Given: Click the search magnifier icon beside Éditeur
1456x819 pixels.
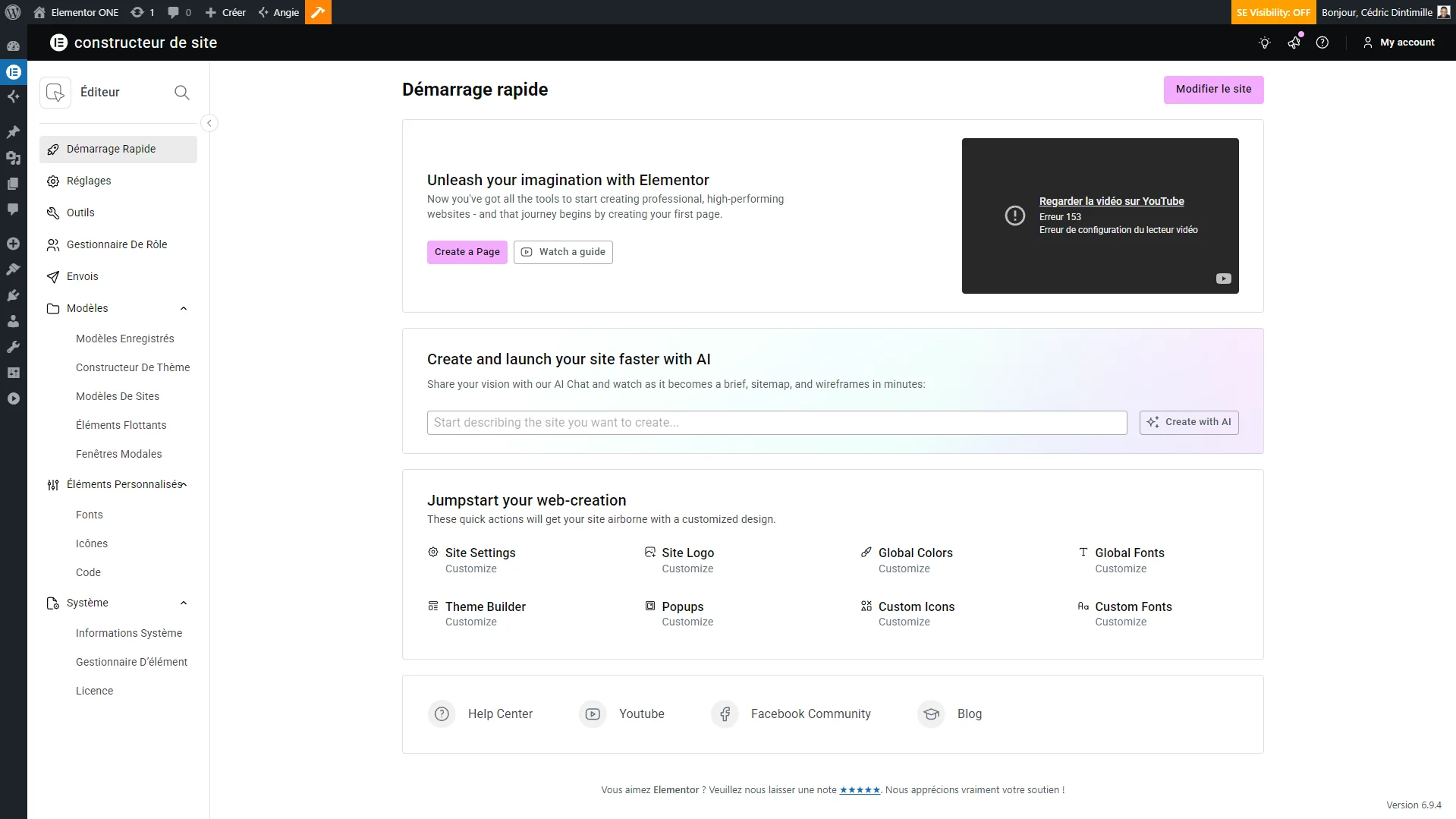Looking at the screenshot, I should (x=181, y=93).
